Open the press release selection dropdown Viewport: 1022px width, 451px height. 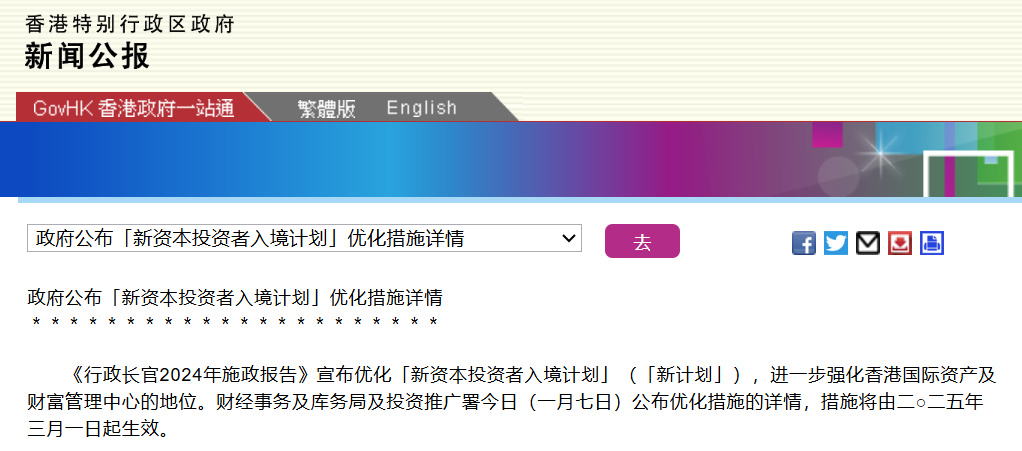304,238
